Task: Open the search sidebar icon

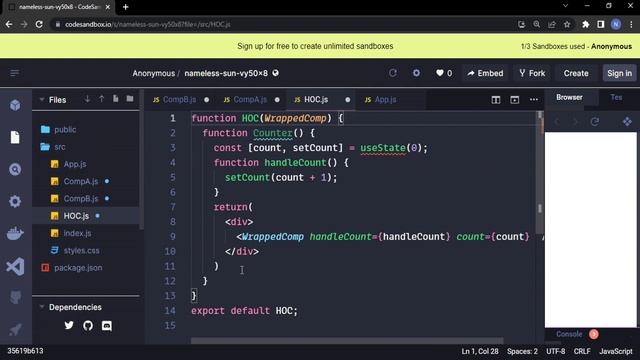Action: pos(15,169)
